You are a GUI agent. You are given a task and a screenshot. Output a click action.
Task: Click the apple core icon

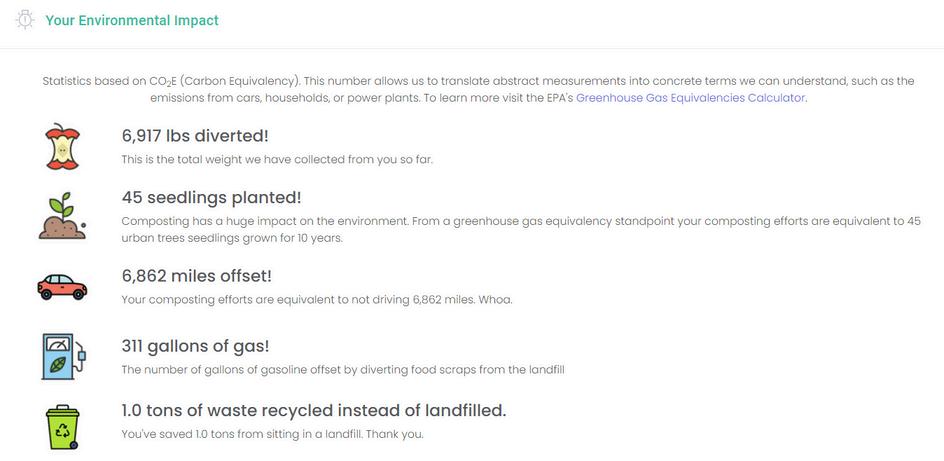[x=62, y=146]
